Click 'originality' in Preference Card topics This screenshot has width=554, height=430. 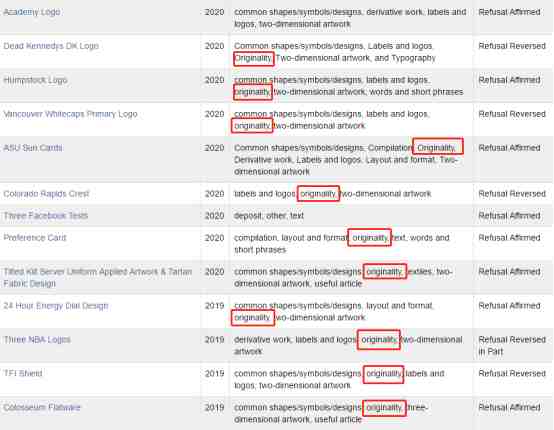(370, 237)
